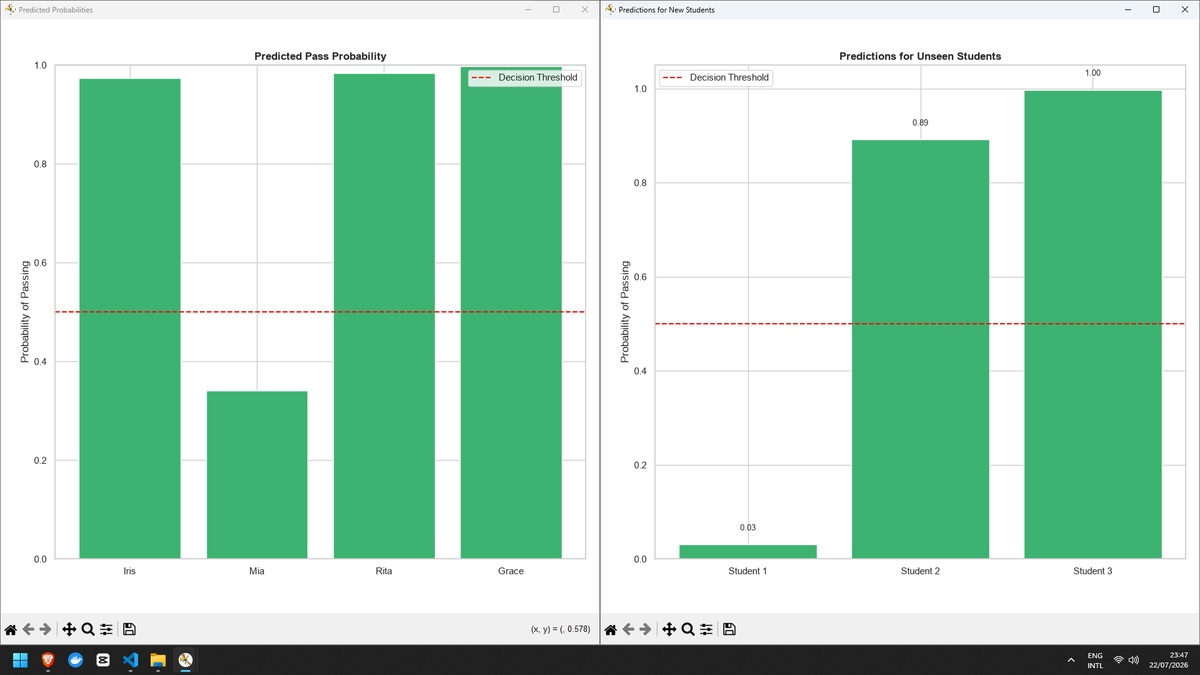Launch Brave browser from the taskbar

tap(48, 660)
